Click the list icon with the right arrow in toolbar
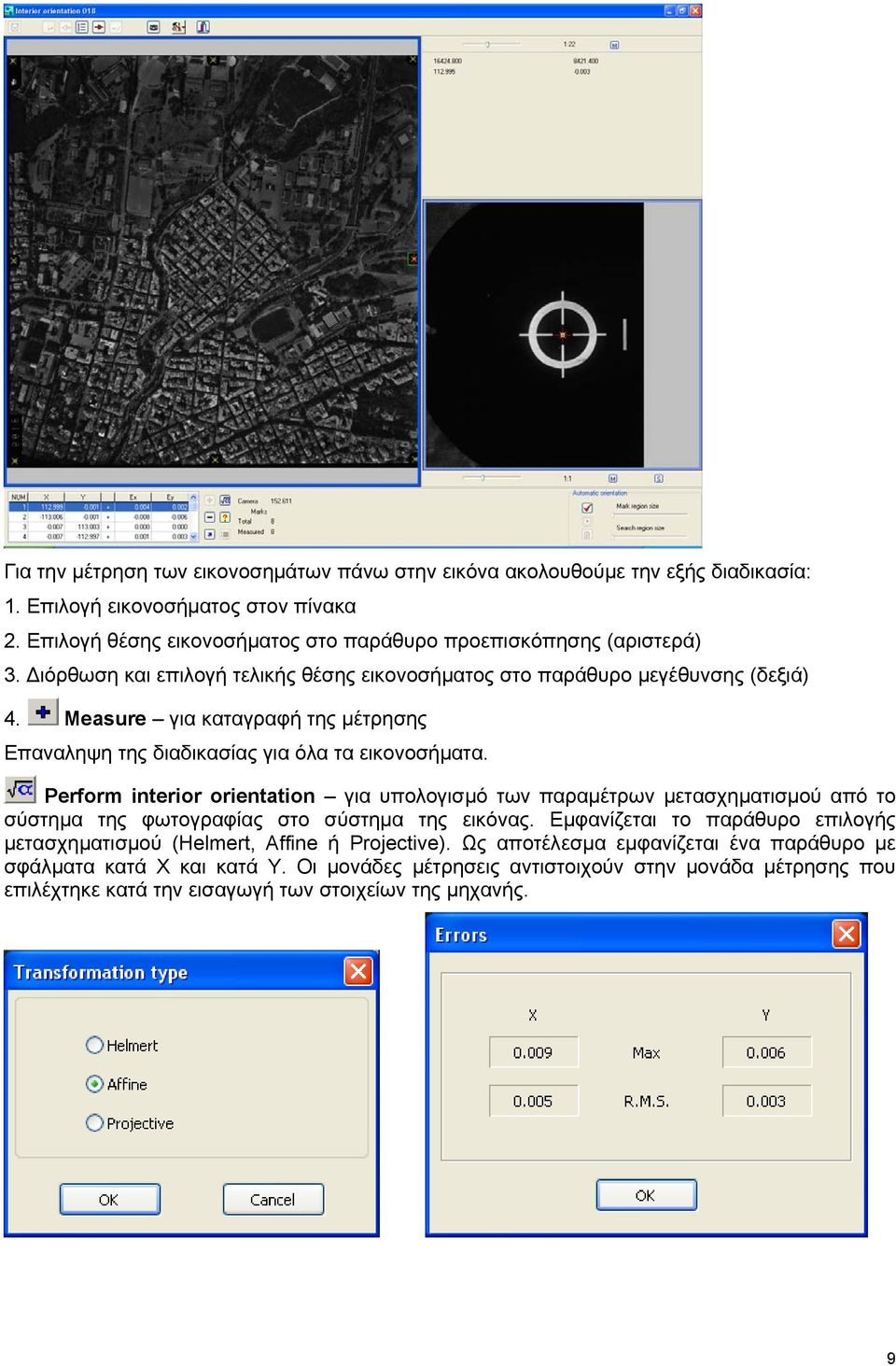Screen dimensions: 896x1366 click(82, 27)
